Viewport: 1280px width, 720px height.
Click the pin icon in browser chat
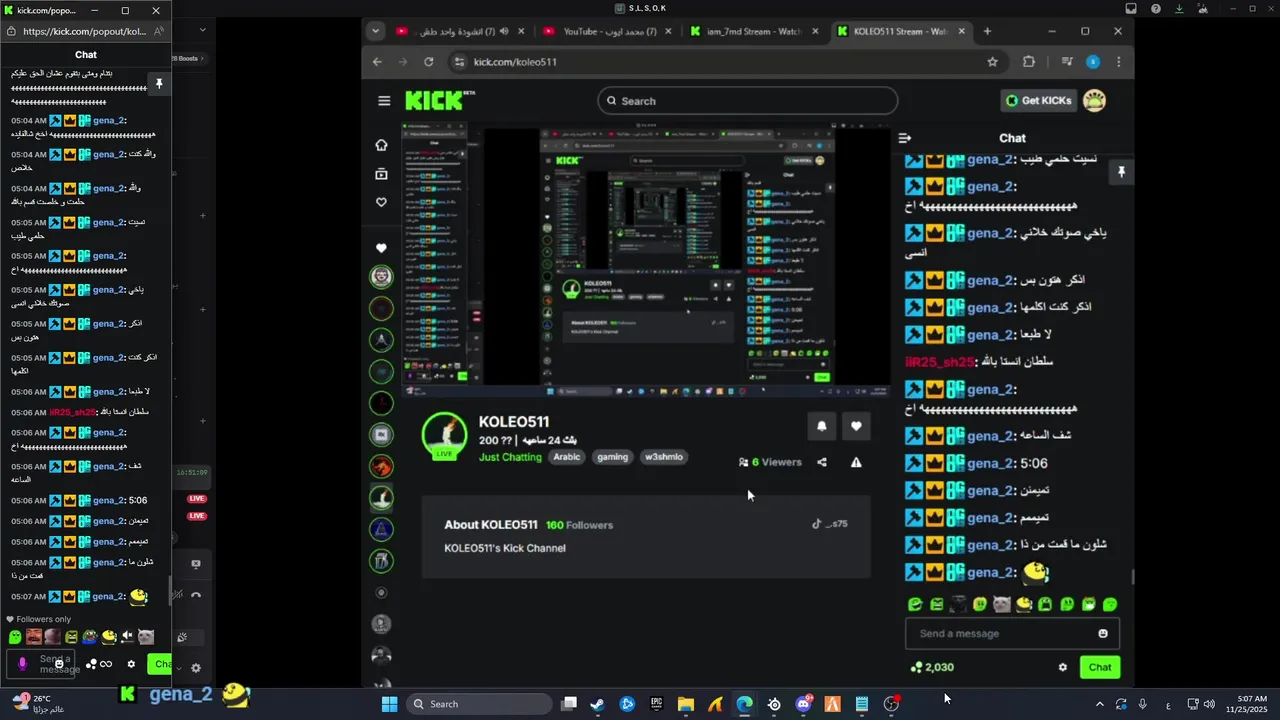pyautogui.click(x=1121, y=172)
